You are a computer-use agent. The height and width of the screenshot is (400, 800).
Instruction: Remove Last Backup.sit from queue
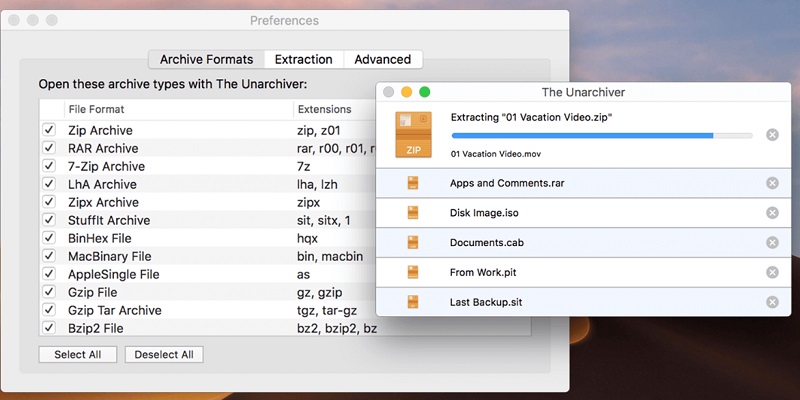[x=772, y=302]
